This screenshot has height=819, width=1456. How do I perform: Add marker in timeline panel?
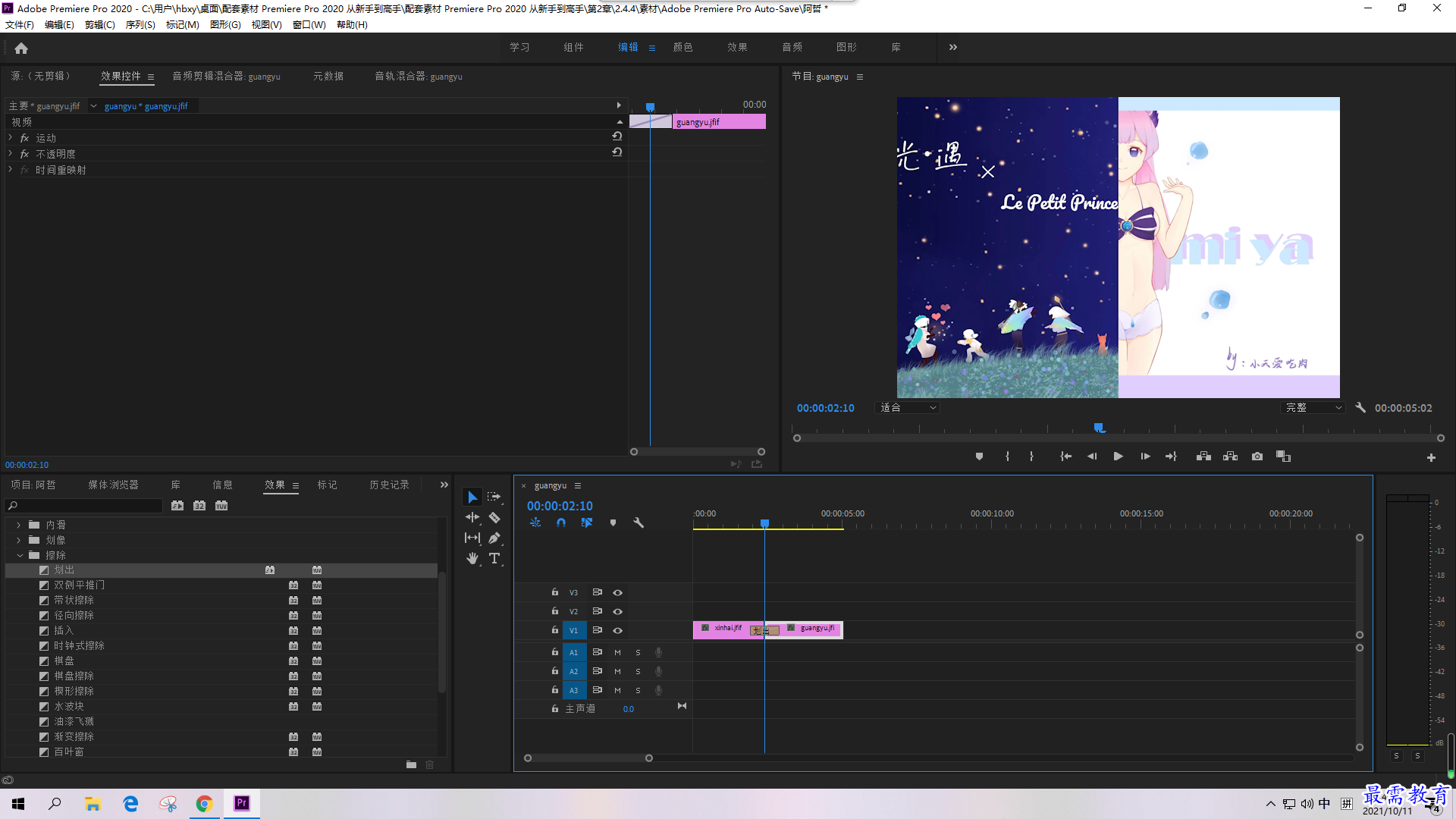pyautogui.click(x=613, y=522)
